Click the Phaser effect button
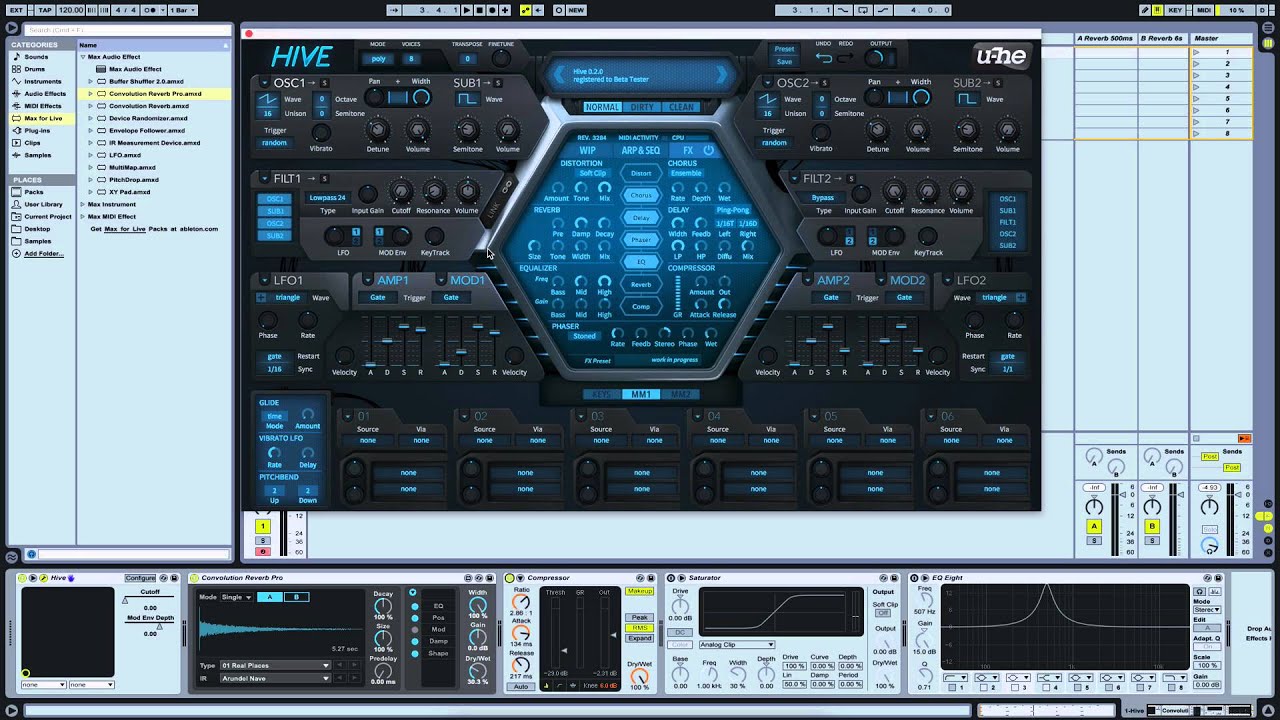This screenshot has height=720, width=1280. coord(641,240)
